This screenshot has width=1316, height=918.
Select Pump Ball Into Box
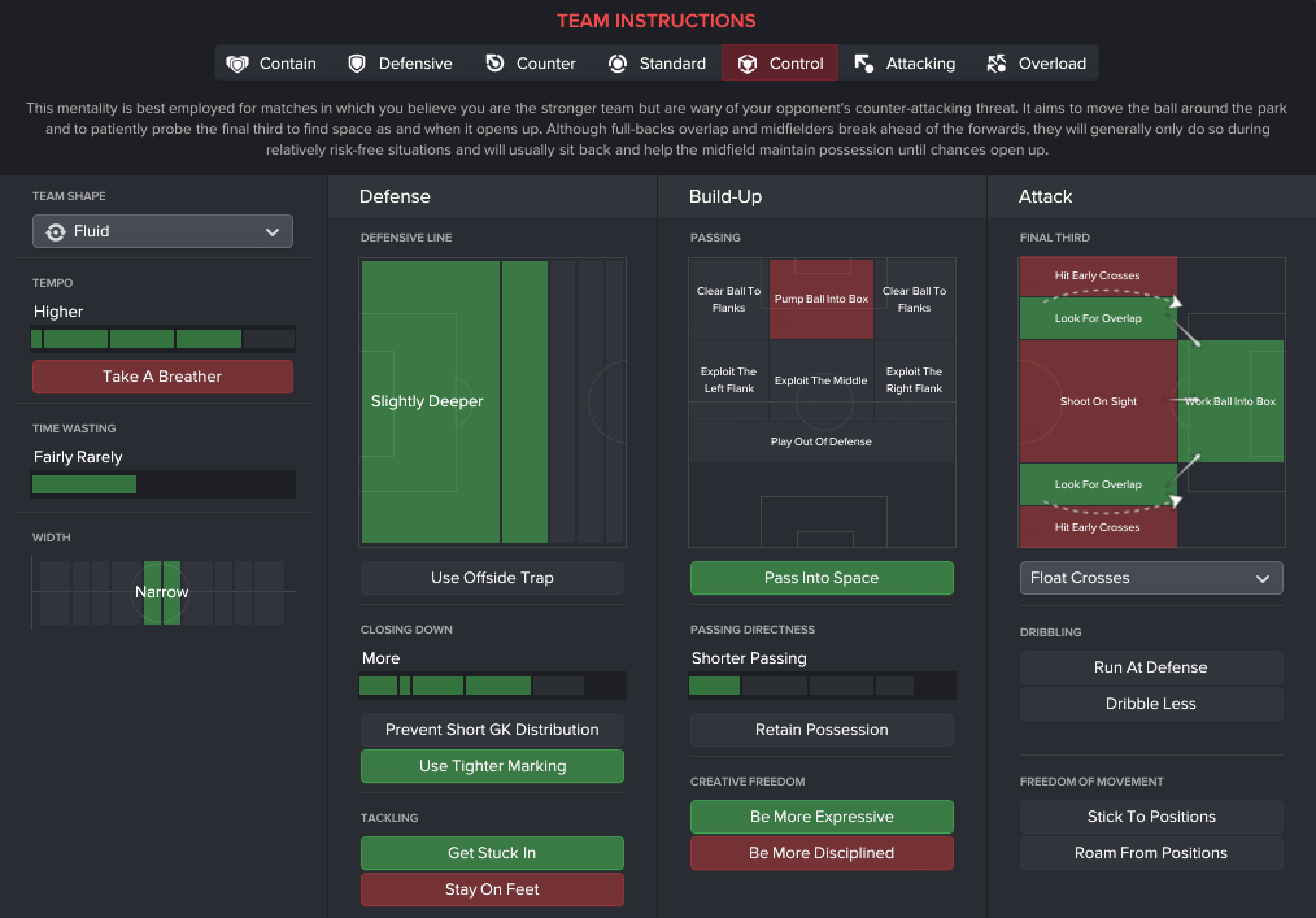click(x=822, y=299)
